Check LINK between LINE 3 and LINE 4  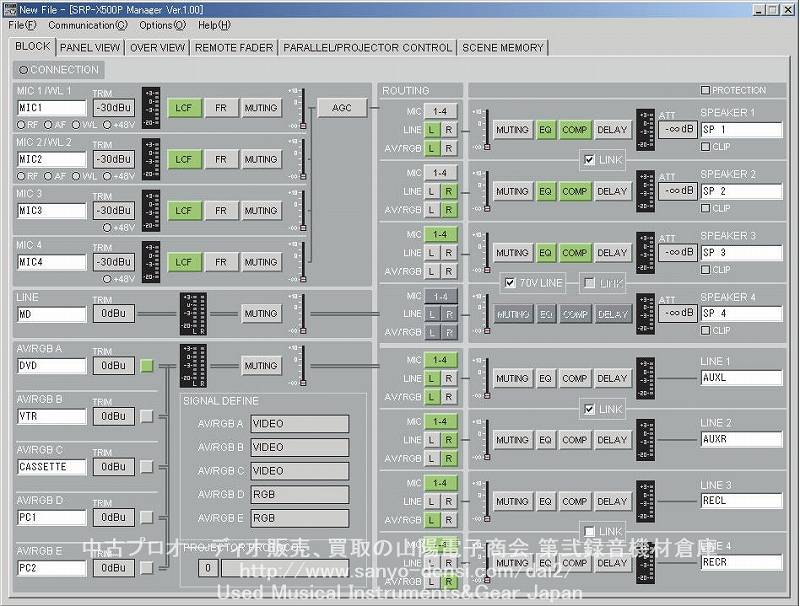(x=590, y=532)
